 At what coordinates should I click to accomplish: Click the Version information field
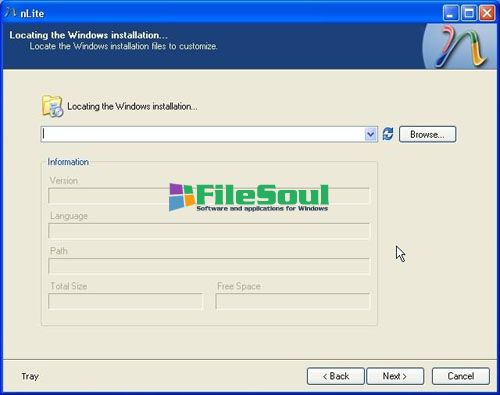point(209,196)
